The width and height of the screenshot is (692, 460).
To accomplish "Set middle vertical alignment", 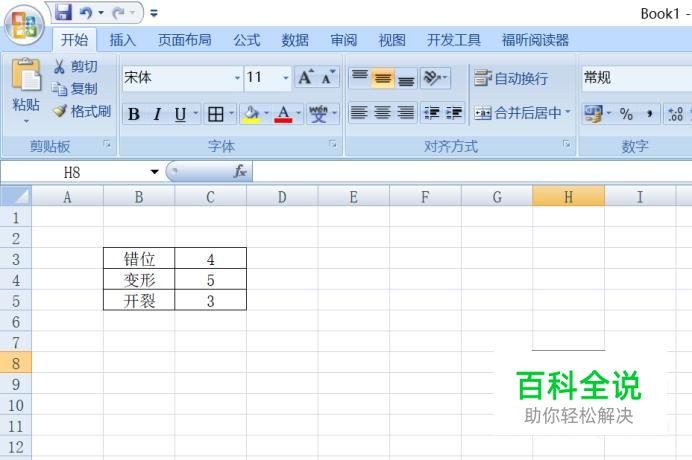I will [383, 78].
